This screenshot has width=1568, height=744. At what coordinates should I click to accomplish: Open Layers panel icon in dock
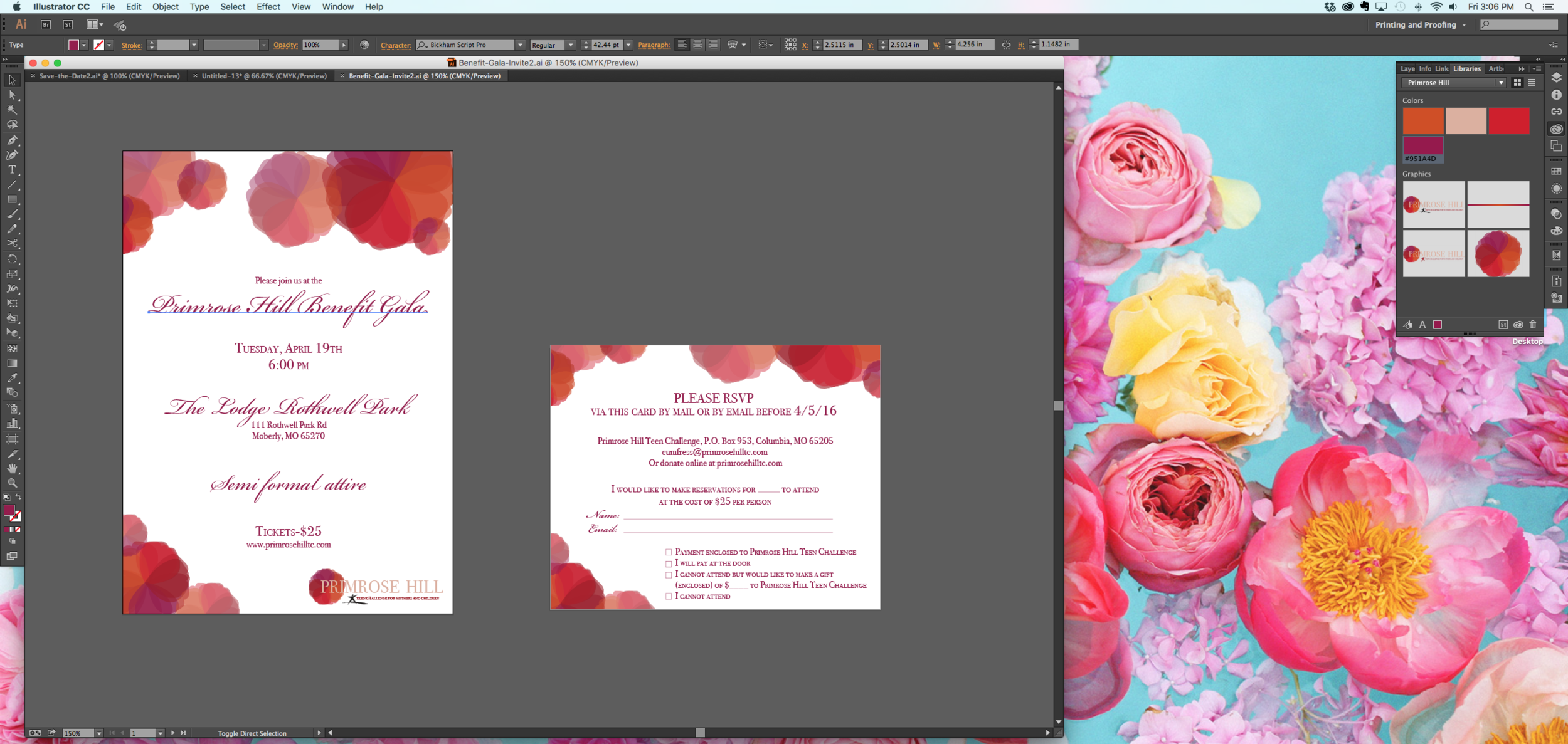pos(1556,78)
